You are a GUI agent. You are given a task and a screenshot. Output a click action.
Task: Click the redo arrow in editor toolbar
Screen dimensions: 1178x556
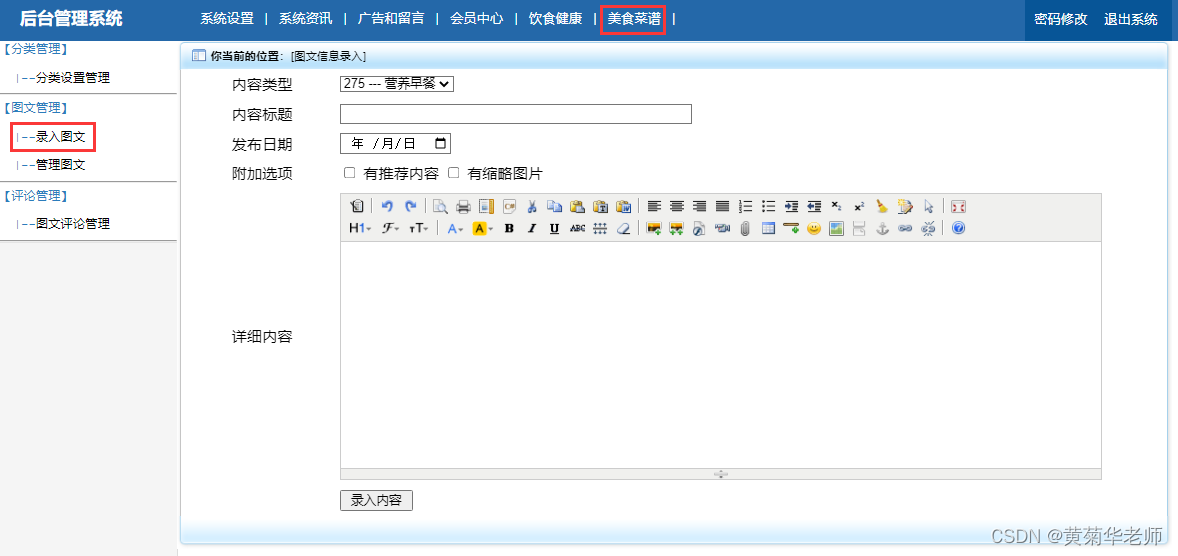point(410,206)
